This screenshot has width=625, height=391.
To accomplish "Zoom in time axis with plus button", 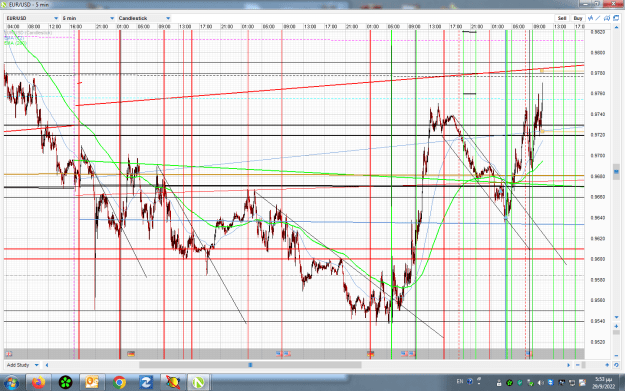I will tap(607, 365).
